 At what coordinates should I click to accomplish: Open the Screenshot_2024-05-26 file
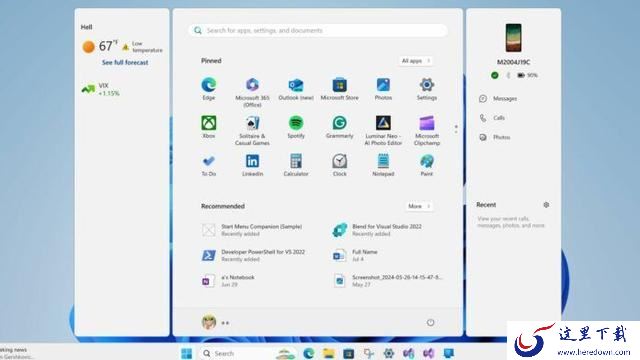point(388,280)
